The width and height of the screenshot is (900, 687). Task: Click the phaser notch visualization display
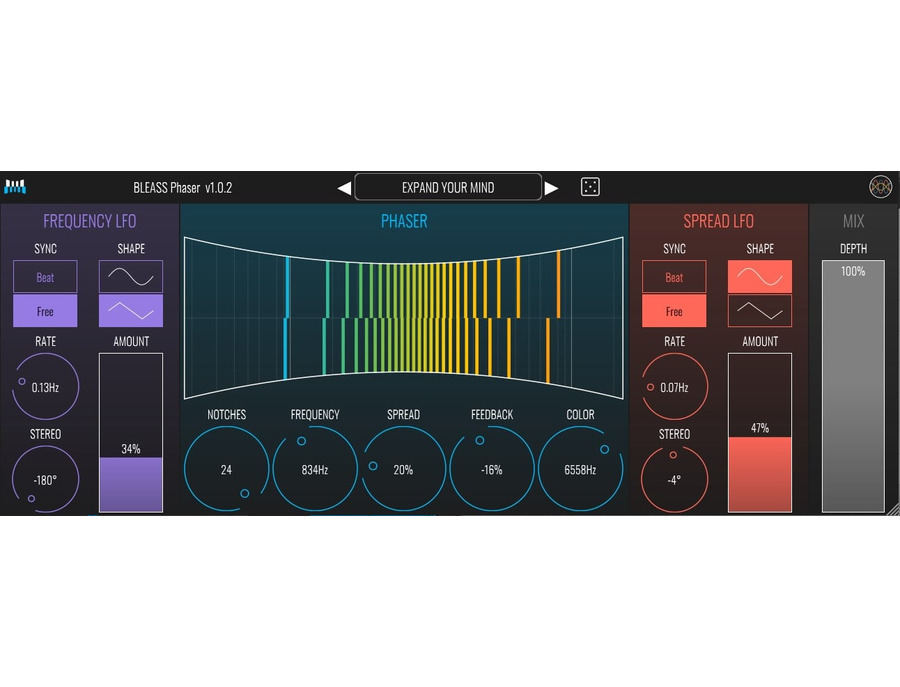point(404,317)
